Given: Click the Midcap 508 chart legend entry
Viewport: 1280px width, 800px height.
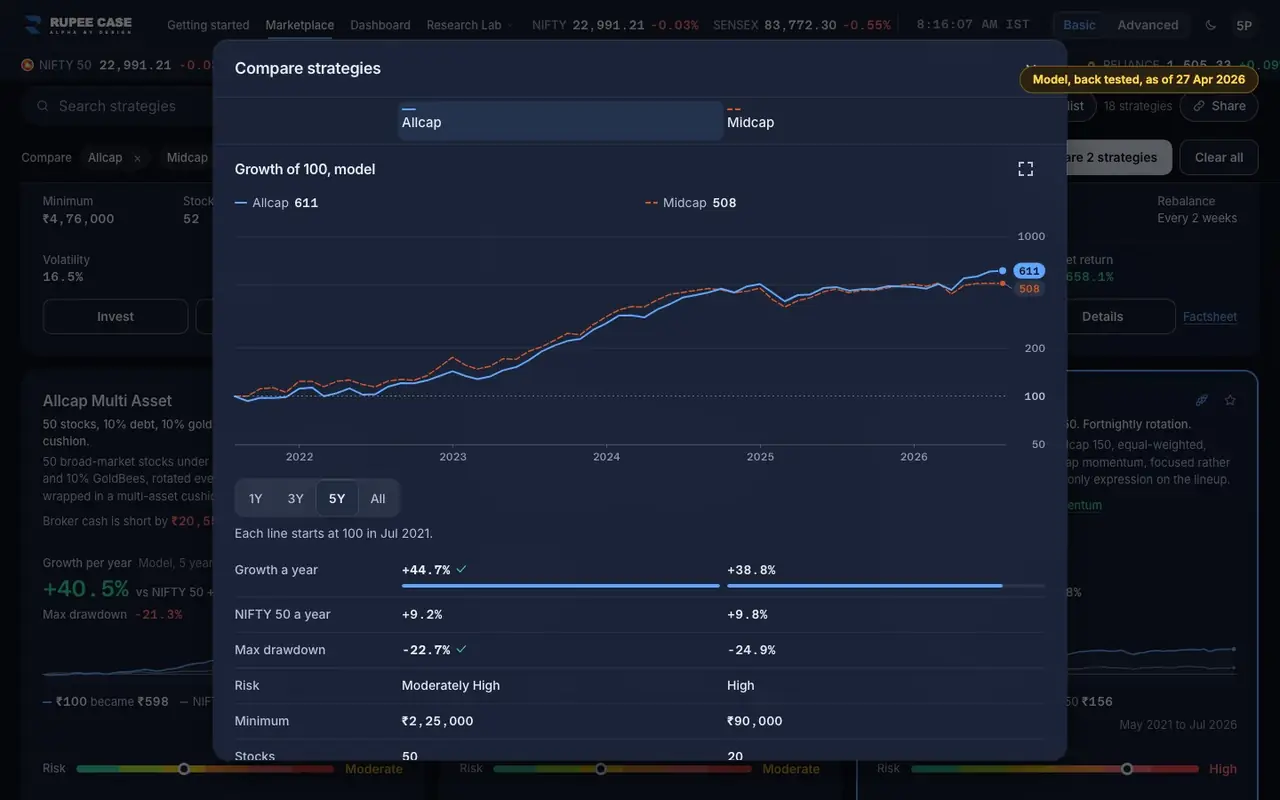Looking at the screenshot, I should tap(691, 203).
